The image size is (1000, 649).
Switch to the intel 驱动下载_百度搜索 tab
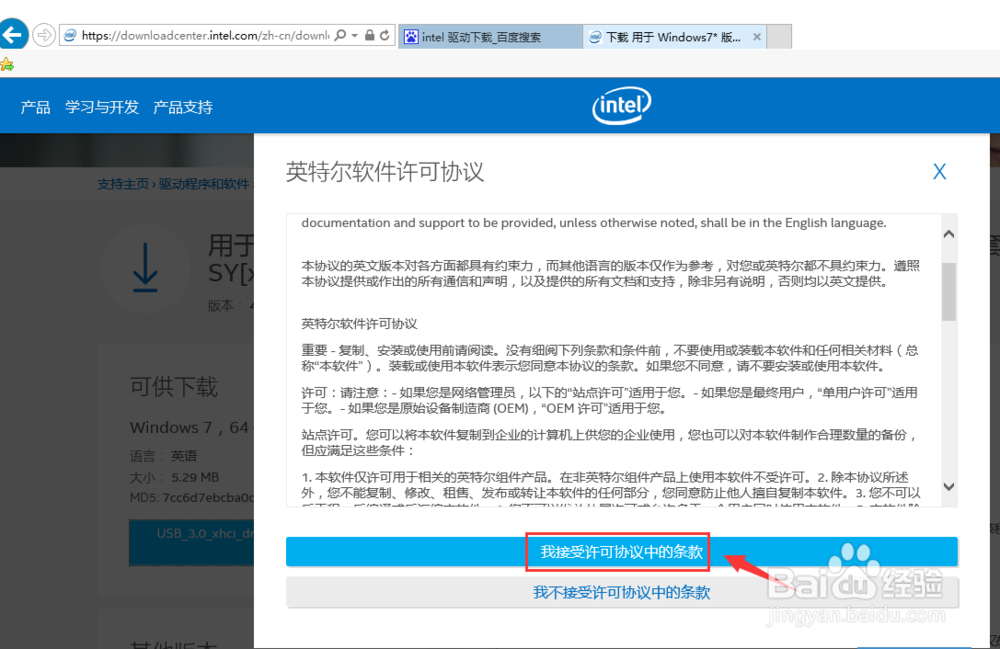click(491, 37)
